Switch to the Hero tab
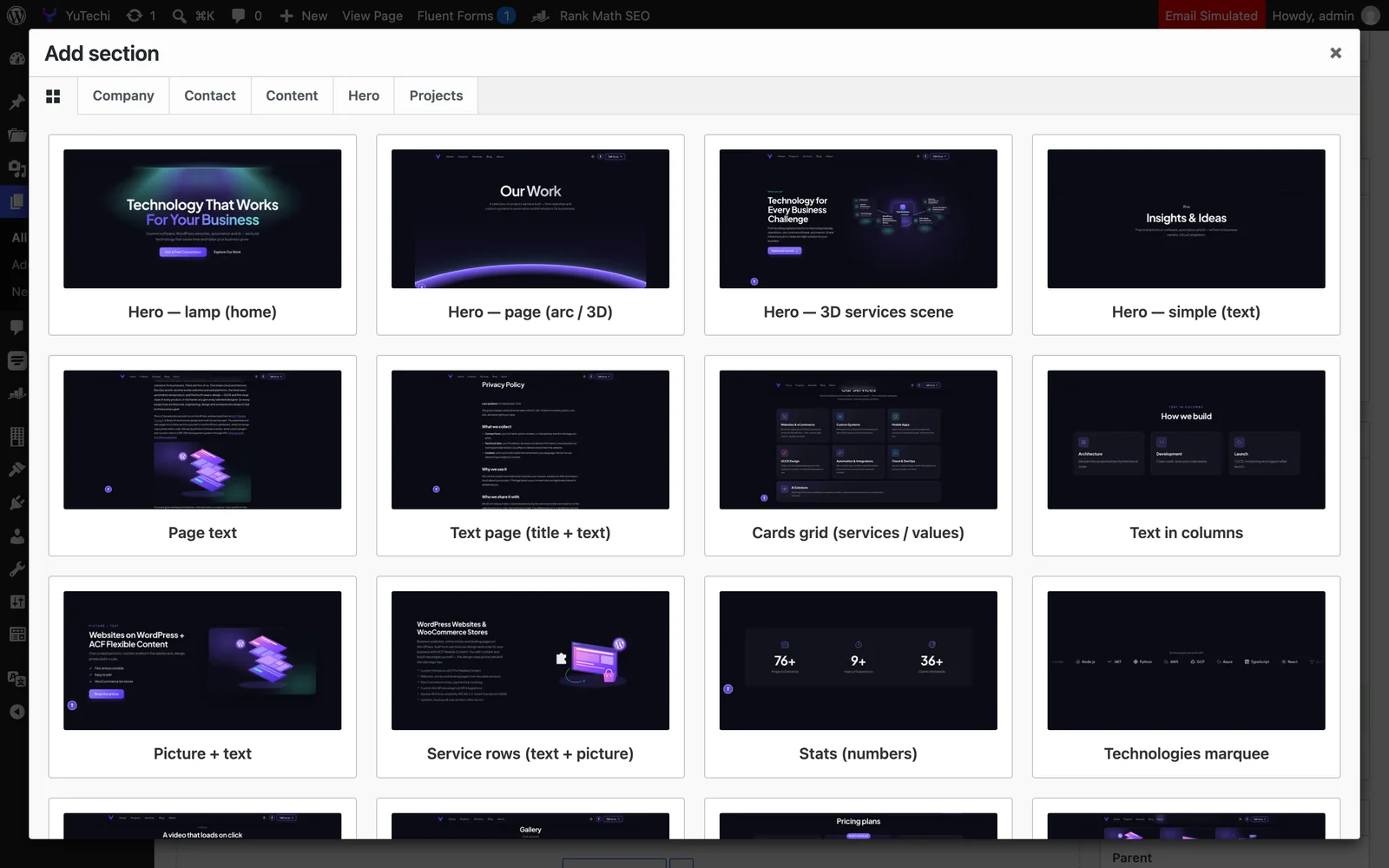 click(364, 95)
